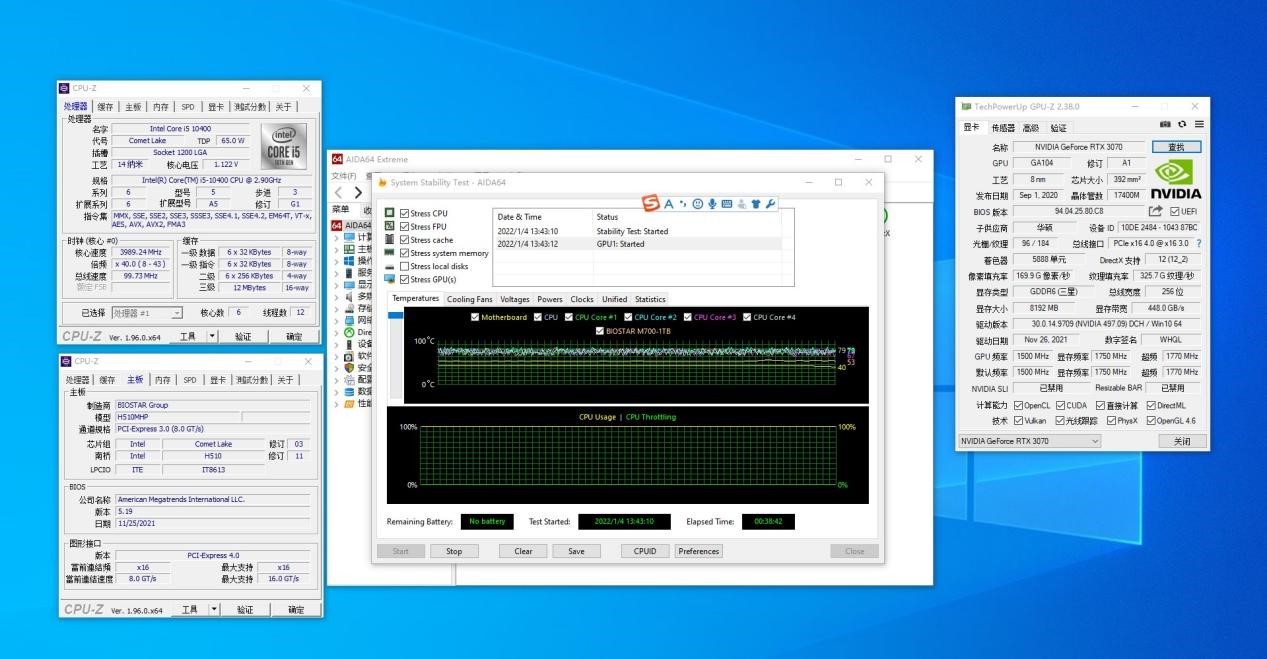The image size is (1267, 659).
Task: Toggle the Stress FPU checkbox
Action: click(404, 226)
